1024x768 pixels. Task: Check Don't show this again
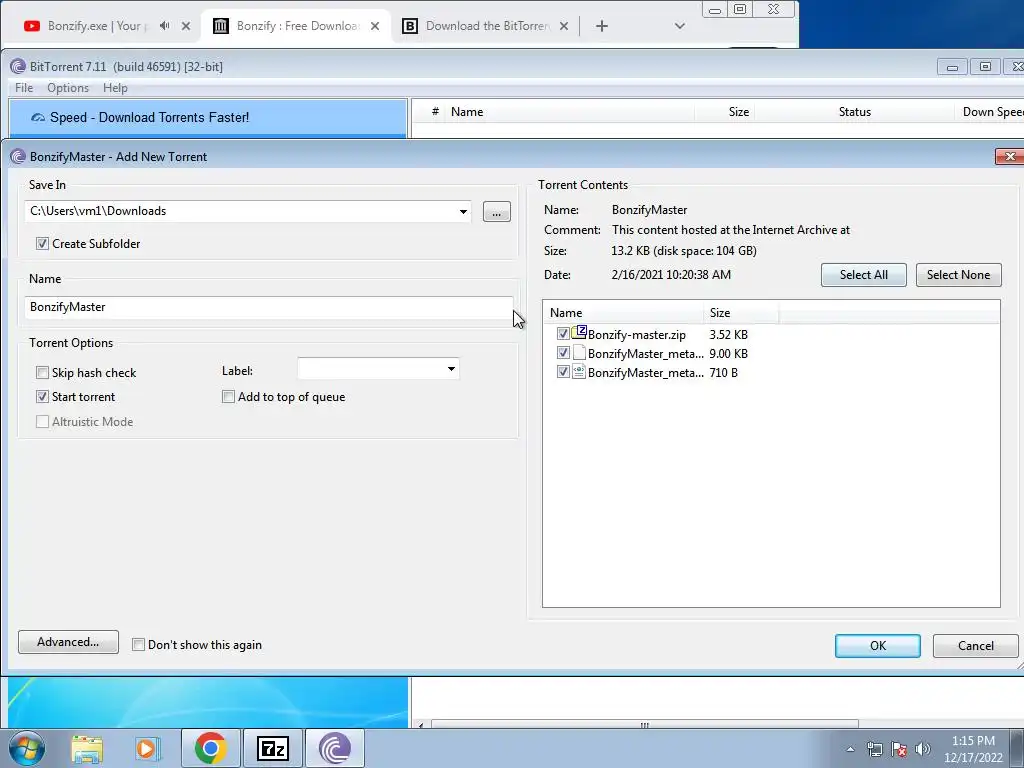point(138,645)
